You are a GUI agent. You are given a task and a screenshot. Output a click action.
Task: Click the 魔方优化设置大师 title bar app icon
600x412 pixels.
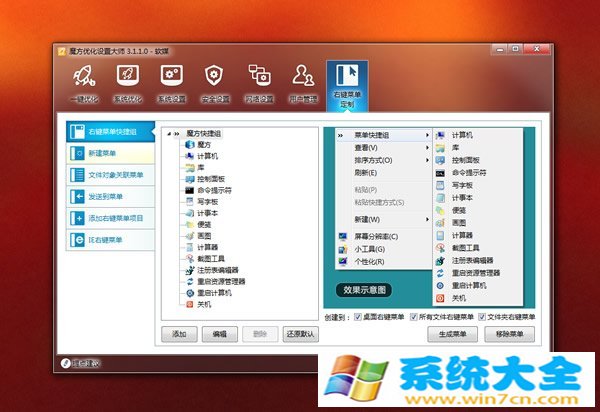point(62,51)
